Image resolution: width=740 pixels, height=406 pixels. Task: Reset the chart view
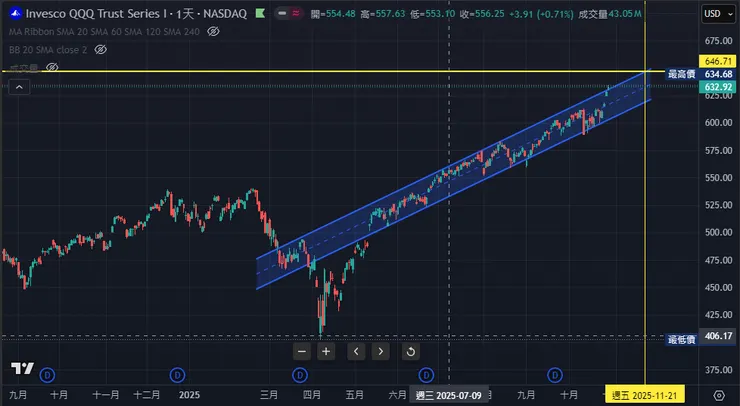(411, 351)
